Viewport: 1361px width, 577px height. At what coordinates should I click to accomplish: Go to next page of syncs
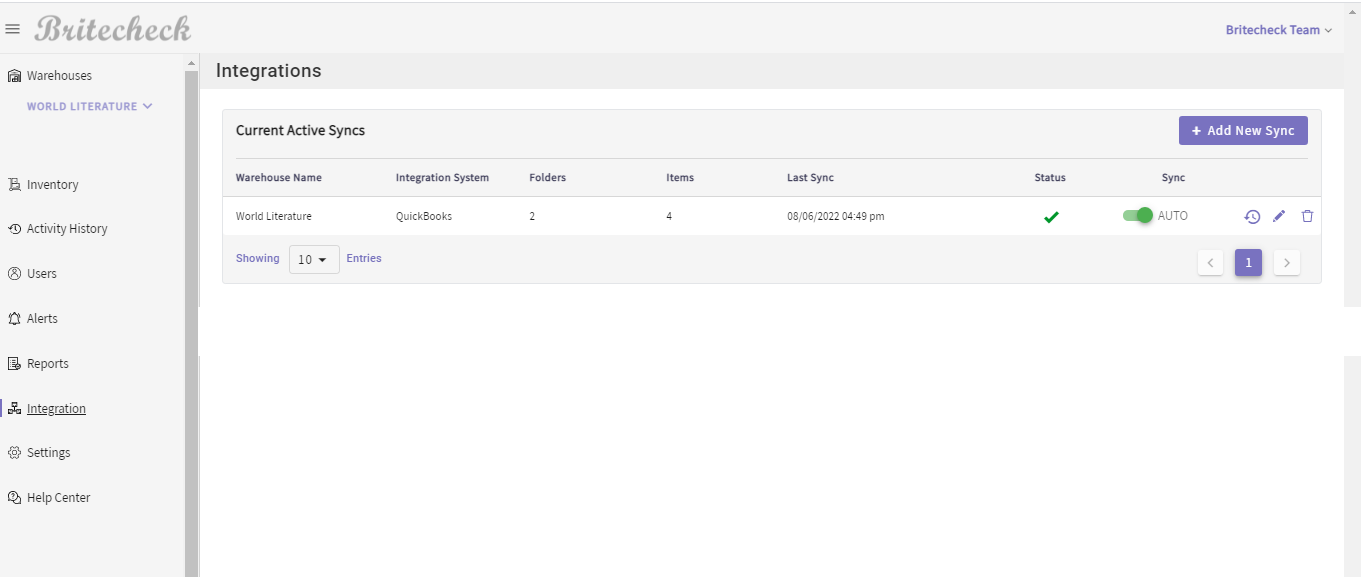pyautogui.click(x=1287, y=263)
